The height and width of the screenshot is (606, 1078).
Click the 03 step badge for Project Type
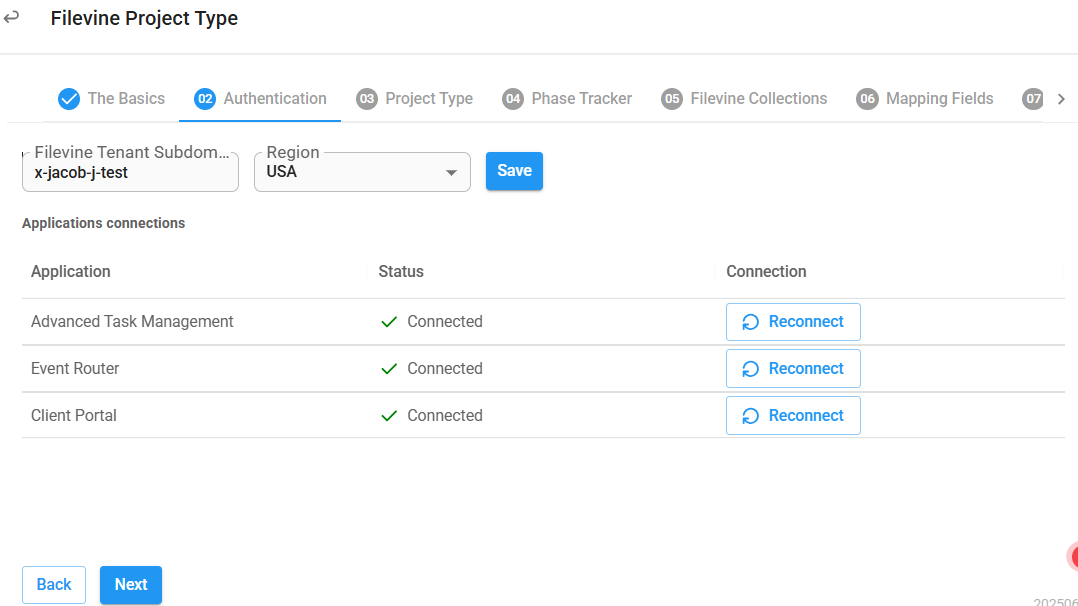point(367,99)
